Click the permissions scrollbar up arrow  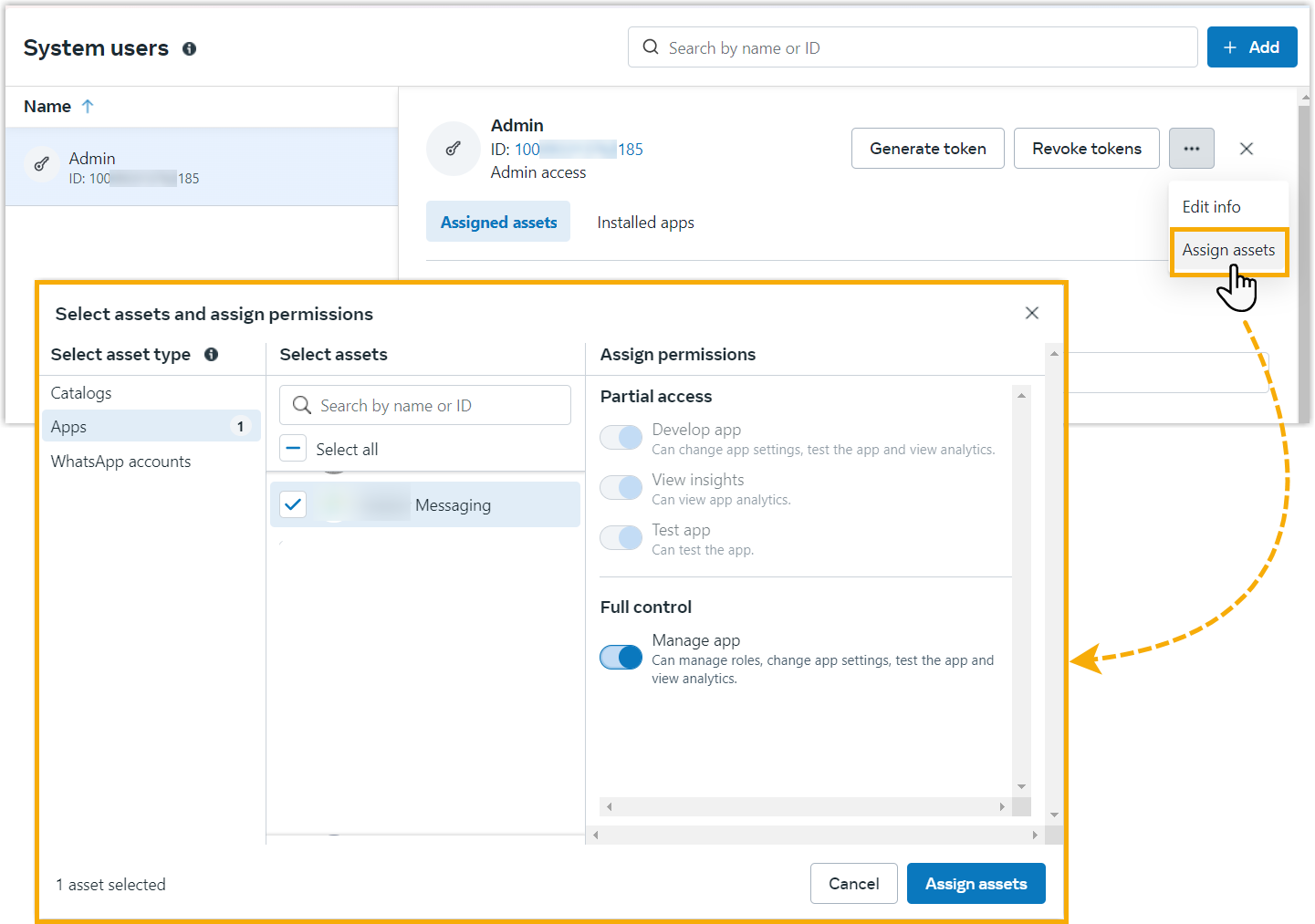point(1021,395)
